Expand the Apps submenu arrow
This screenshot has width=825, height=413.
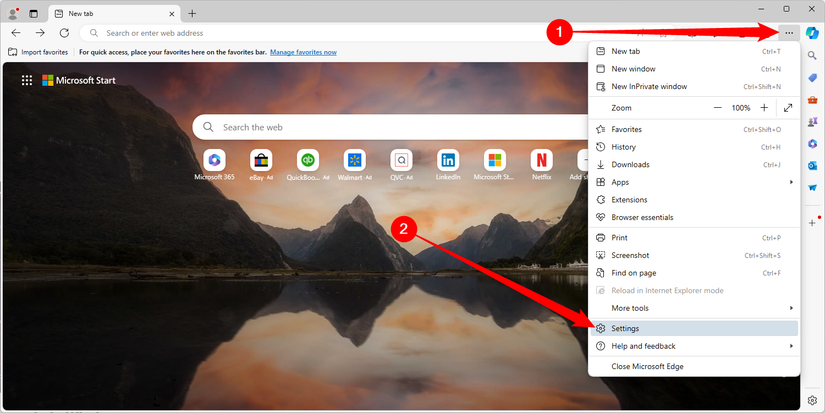tap(791, 182)
